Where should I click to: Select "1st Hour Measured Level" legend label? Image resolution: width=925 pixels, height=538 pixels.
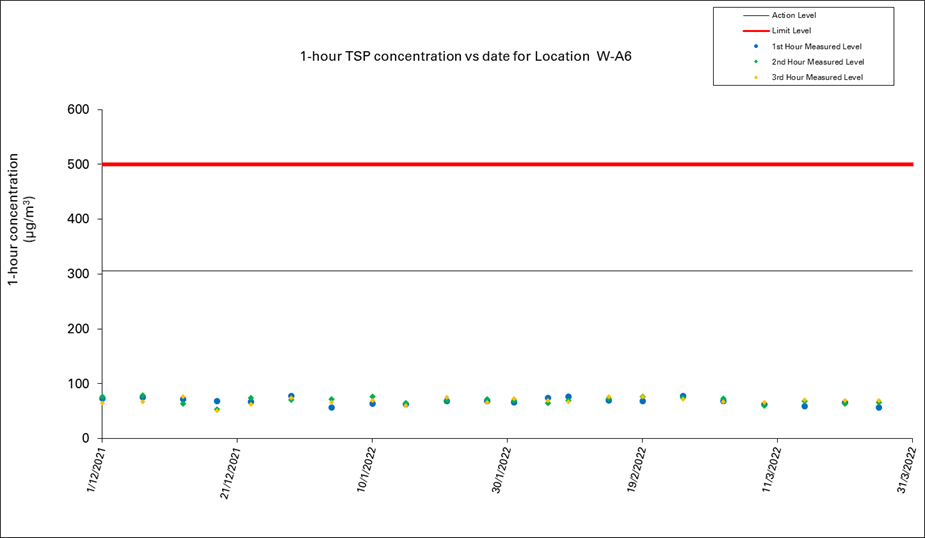[x=816, y=46]
